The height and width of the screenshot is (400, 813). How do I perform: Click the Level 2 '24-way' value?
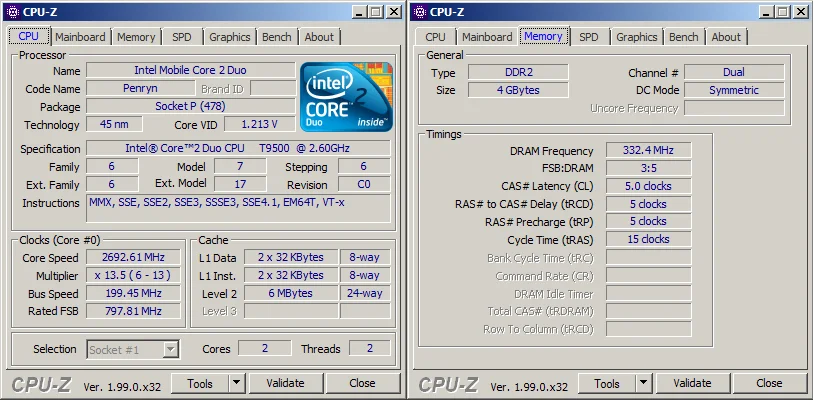[365, 293]
